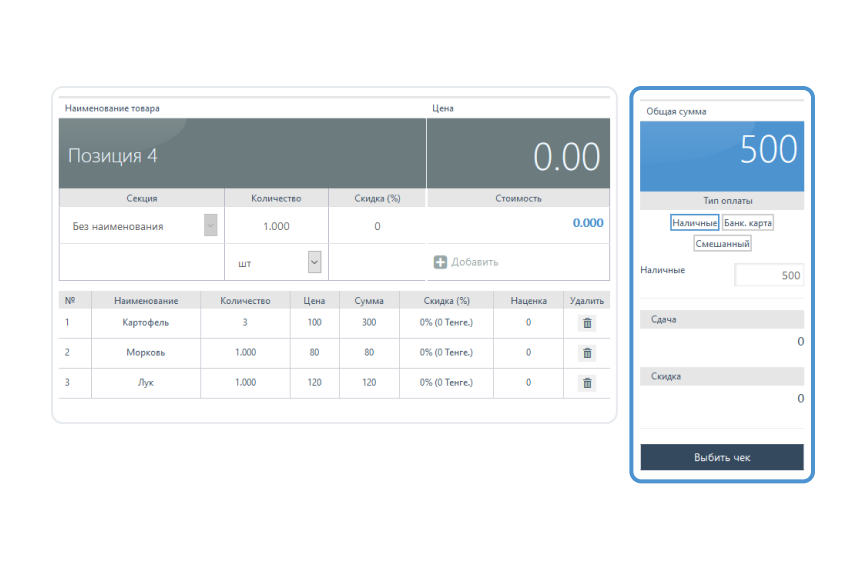
Task: Click the Общая сумма total display 500
Action: pyautogui.click(x=722, y=150)
